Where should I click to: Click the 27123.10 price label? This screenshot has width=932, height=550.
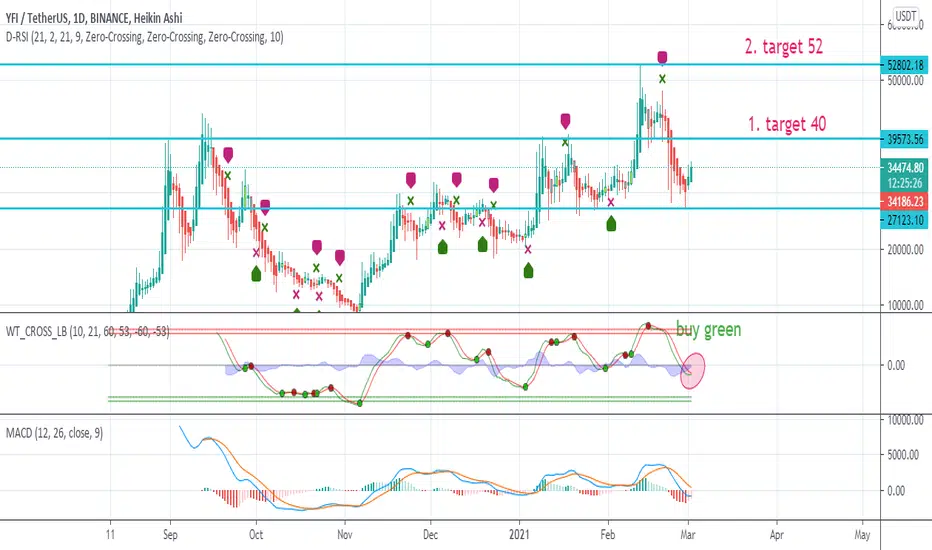tap(905, 220)
